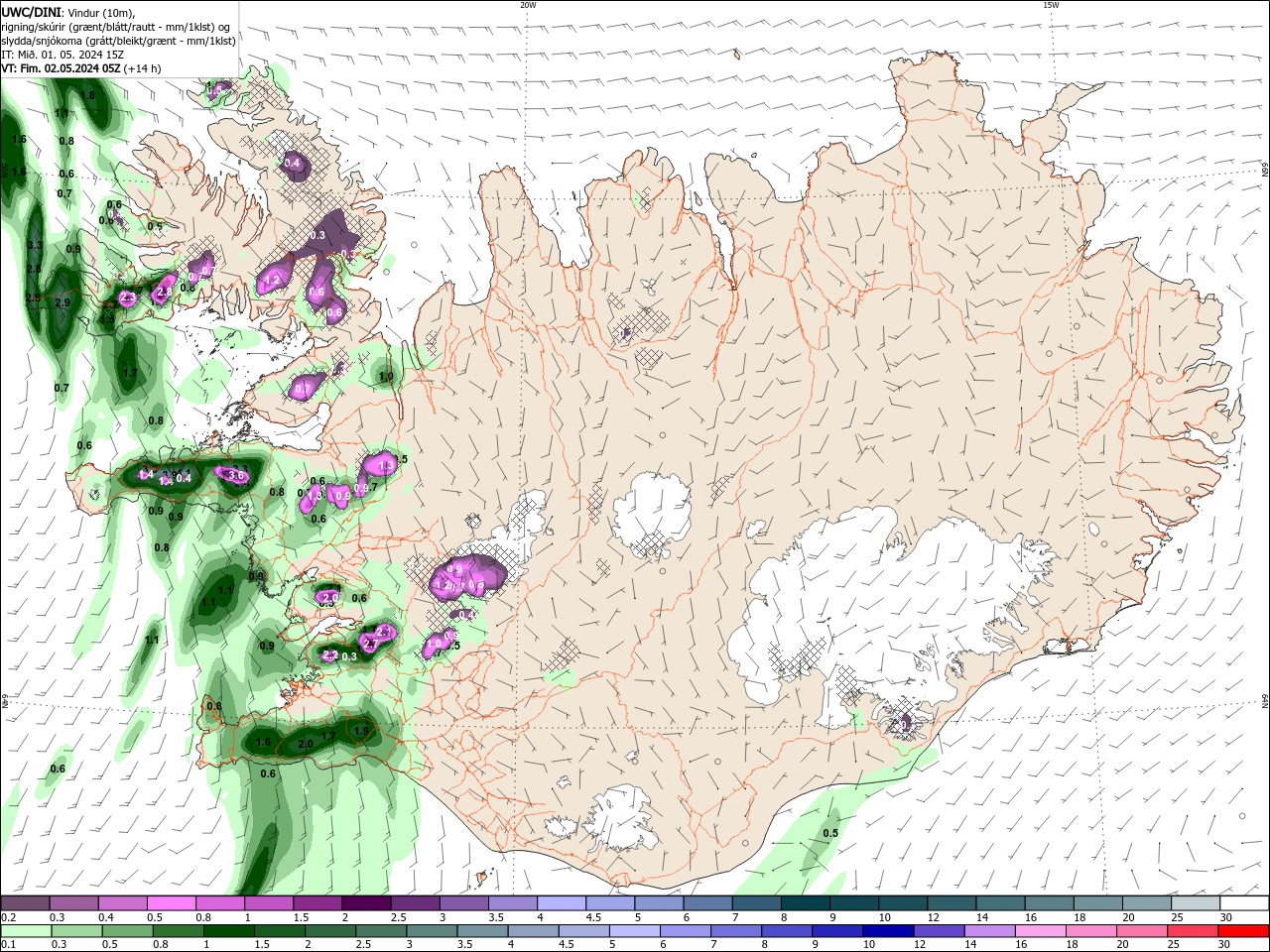Click the 3.6 precipitation value on Snæfellsnes
Image resolution: width=1270 pixels, height=952 pixels.
pyautogui.click(x=236, y=476)
